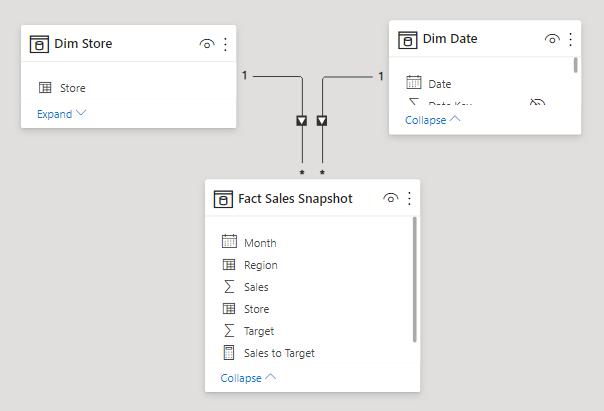Click the Month calendar field icon
Viewport: 604px width, 411px height.
pyautogui.click(x=229, y=242)
